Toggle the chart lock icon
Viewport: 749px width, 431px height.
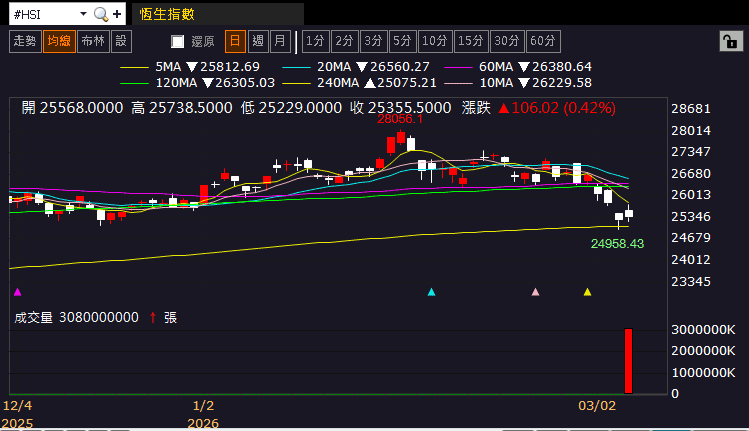[x=731, y=42]
